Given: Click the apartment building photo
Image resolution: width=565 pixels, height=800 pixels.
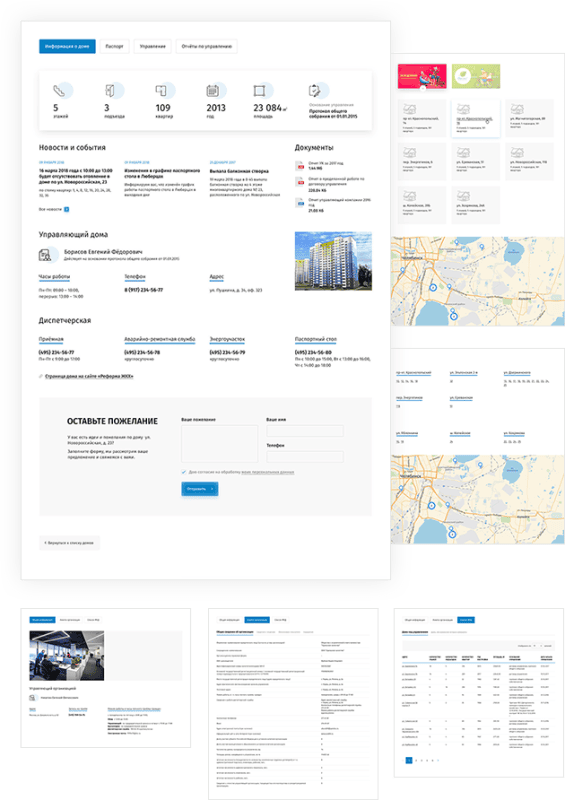Looking at the screenshot, I should (x=333, y=261).
